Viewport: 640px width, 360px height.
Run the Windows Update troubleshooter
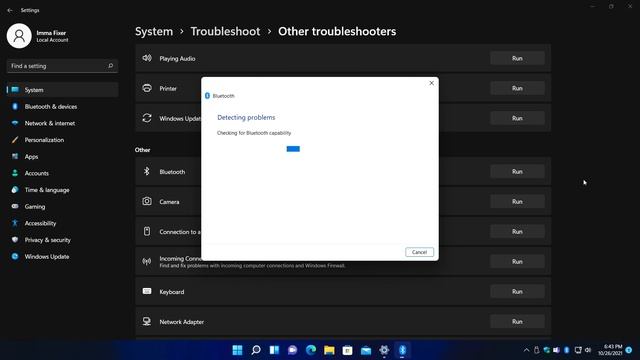coord(517,118)
